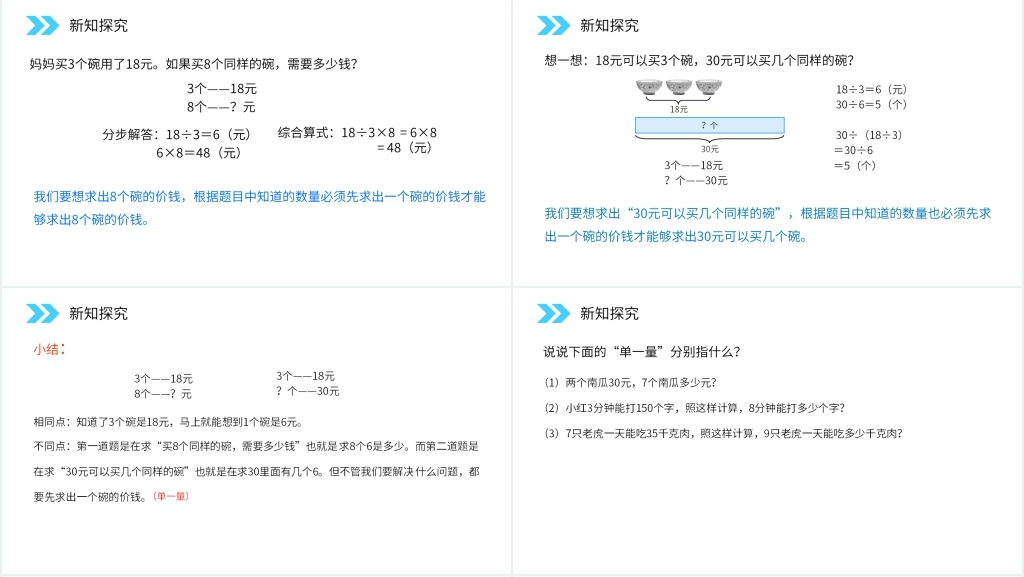Viewport: 1024px width, 577px height.
Task: Select the equation 18÷3=6（元） beside the bowls
Action: click(x=871, y=89)
